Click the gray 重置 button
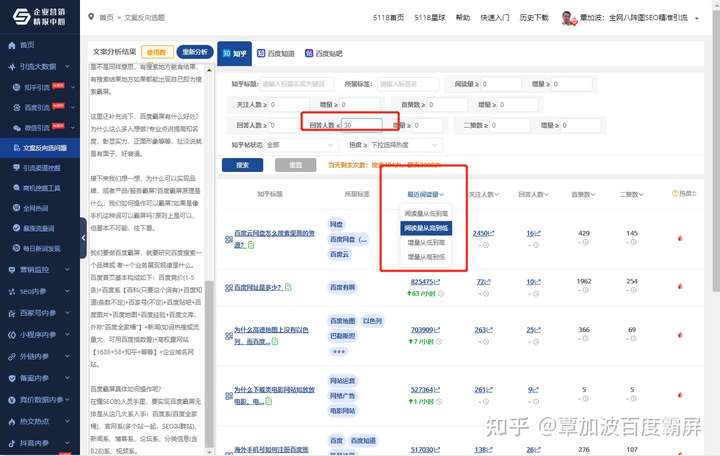Screen dimensions: 720x456 296,165
